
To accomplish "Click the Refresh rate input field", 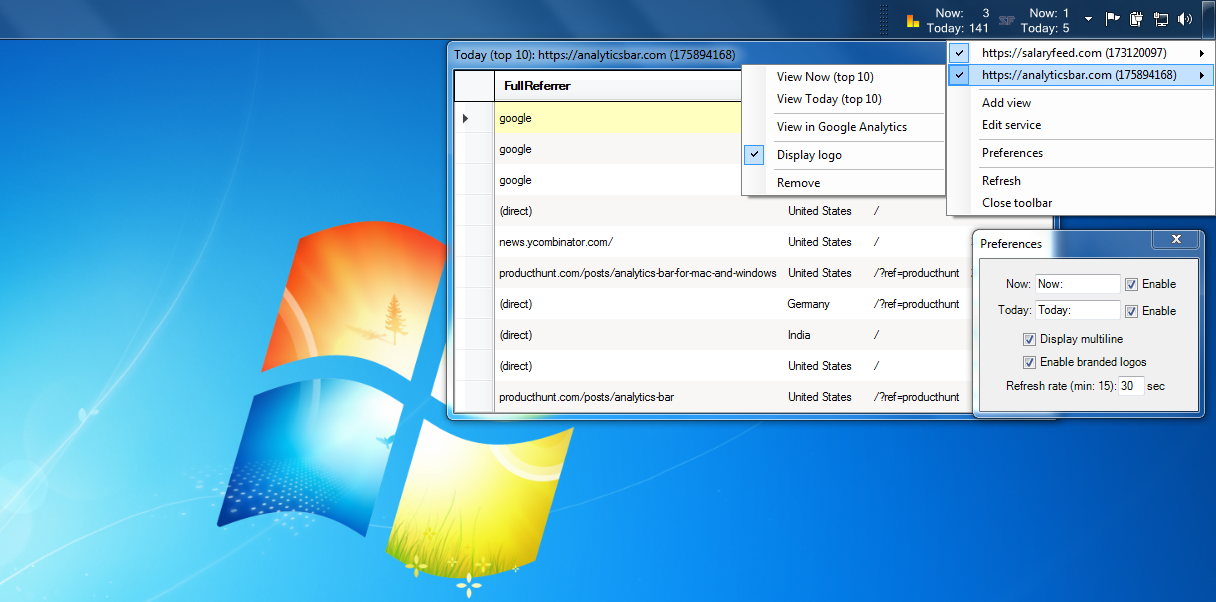I will (x=1130, y=386).
